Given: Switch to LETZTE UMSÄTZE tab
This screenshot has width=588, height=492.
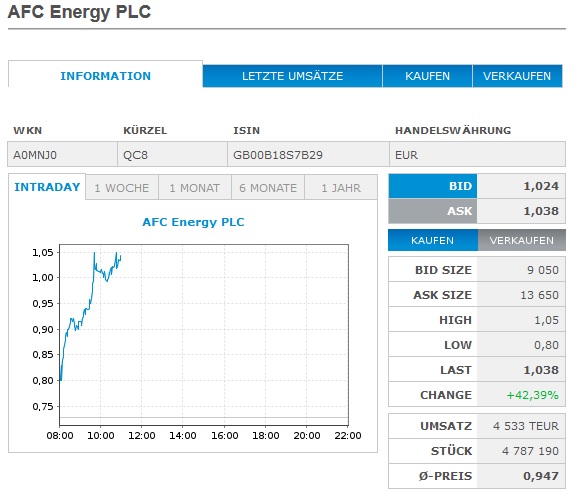Looking at the screenshot, I should pos(292,76).
